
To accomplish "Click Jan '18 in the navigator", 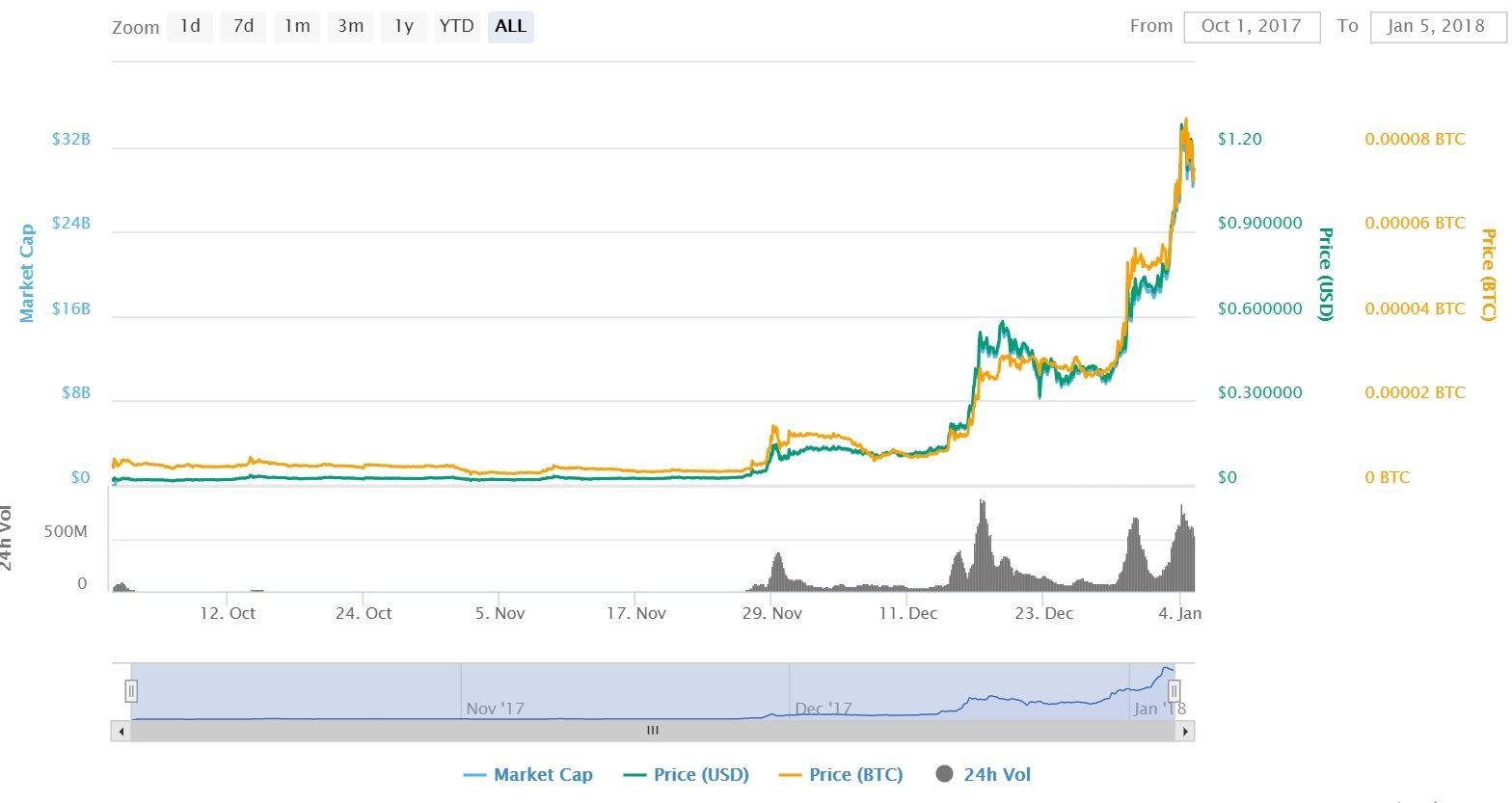I will pyautogui.click(x=1159, y=709).
